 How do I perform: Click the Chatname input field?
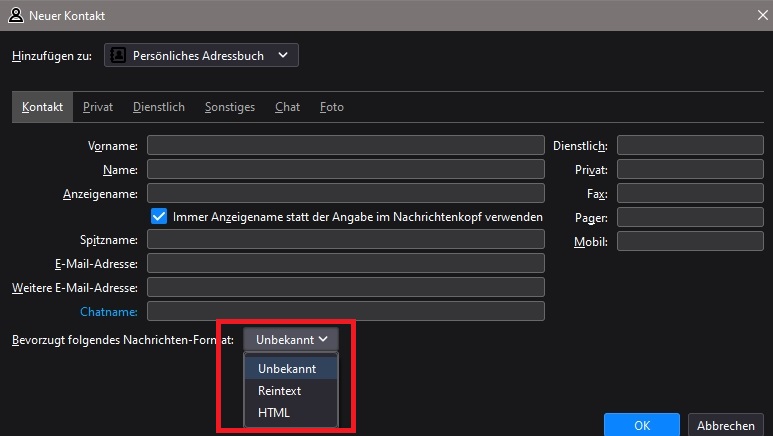(345, 311)
